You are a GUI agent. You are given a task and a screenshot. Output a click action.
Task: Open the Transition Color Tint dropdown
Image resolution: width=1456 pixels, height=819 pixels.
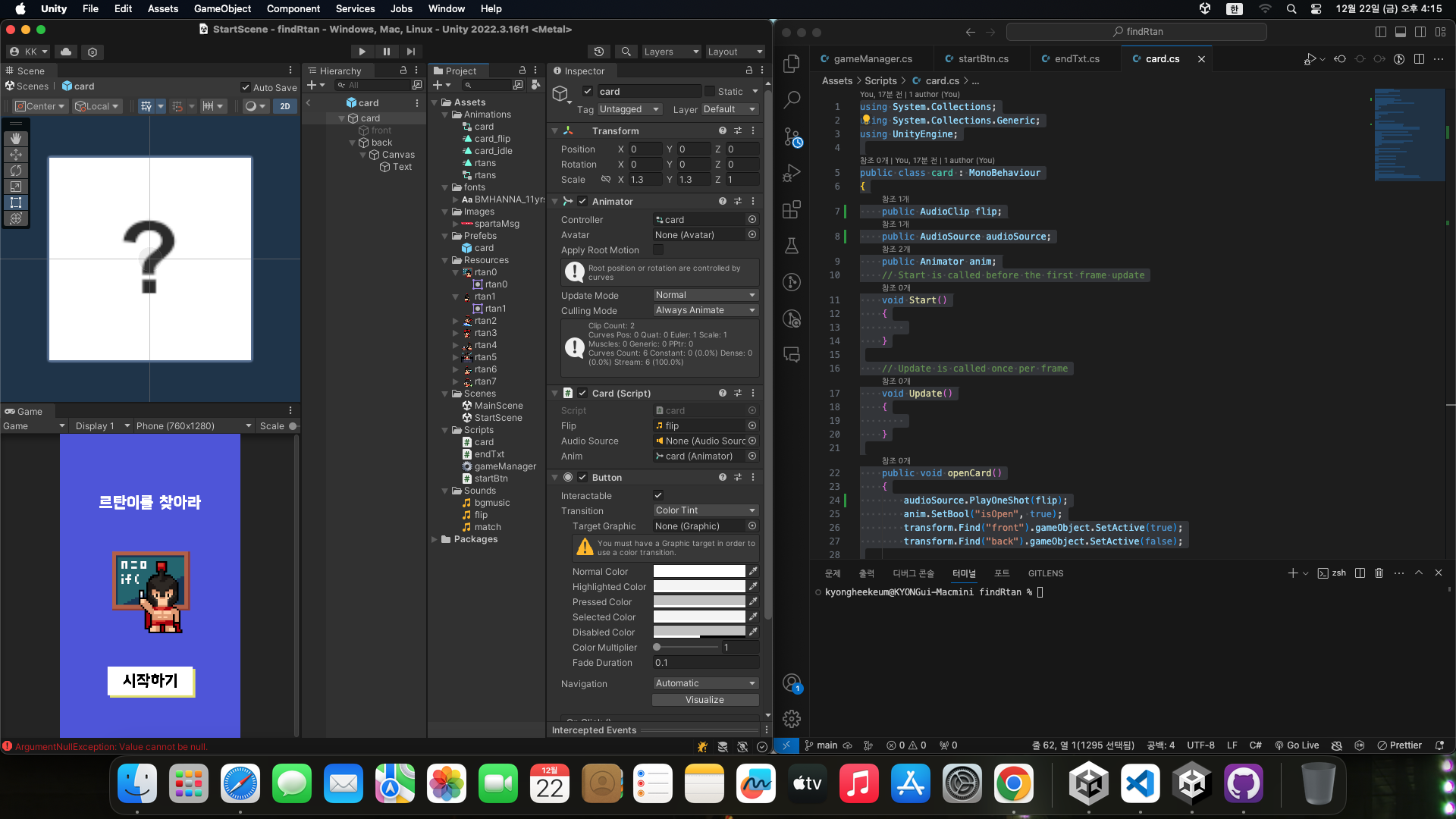point(705,510)
